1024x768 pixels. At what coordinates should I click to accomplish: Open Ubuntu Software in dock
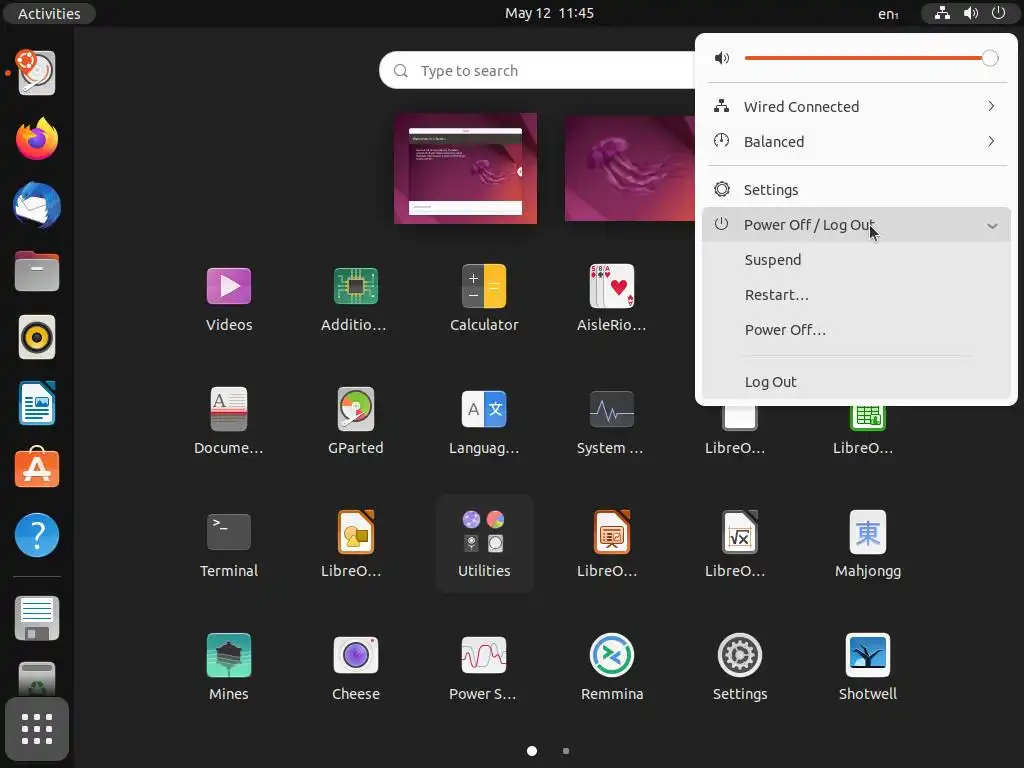pyautogui.click(x=37, y=468)
